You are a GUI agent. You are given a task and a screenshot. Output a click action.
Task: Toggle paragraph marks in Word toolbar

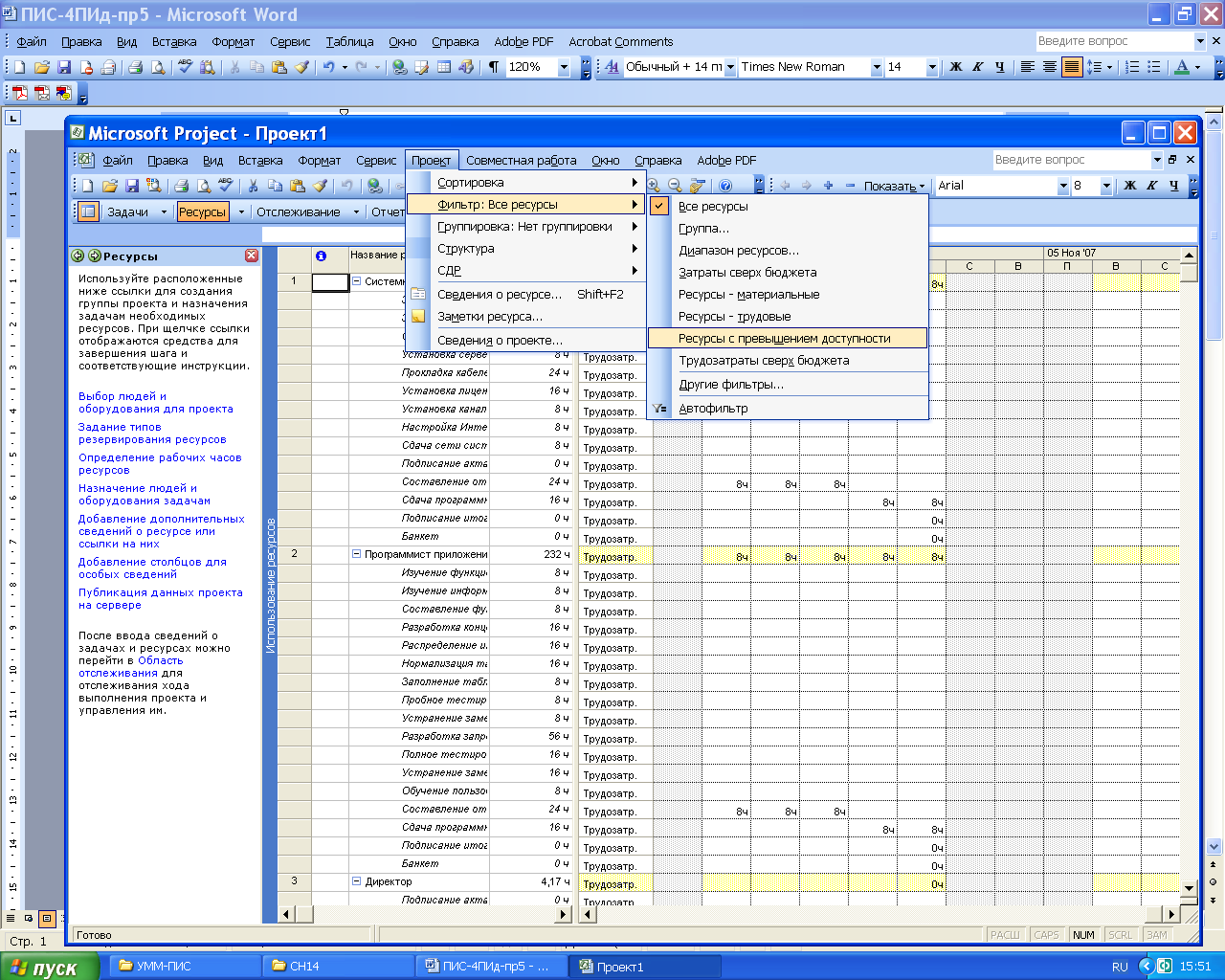tap(493, 67)
